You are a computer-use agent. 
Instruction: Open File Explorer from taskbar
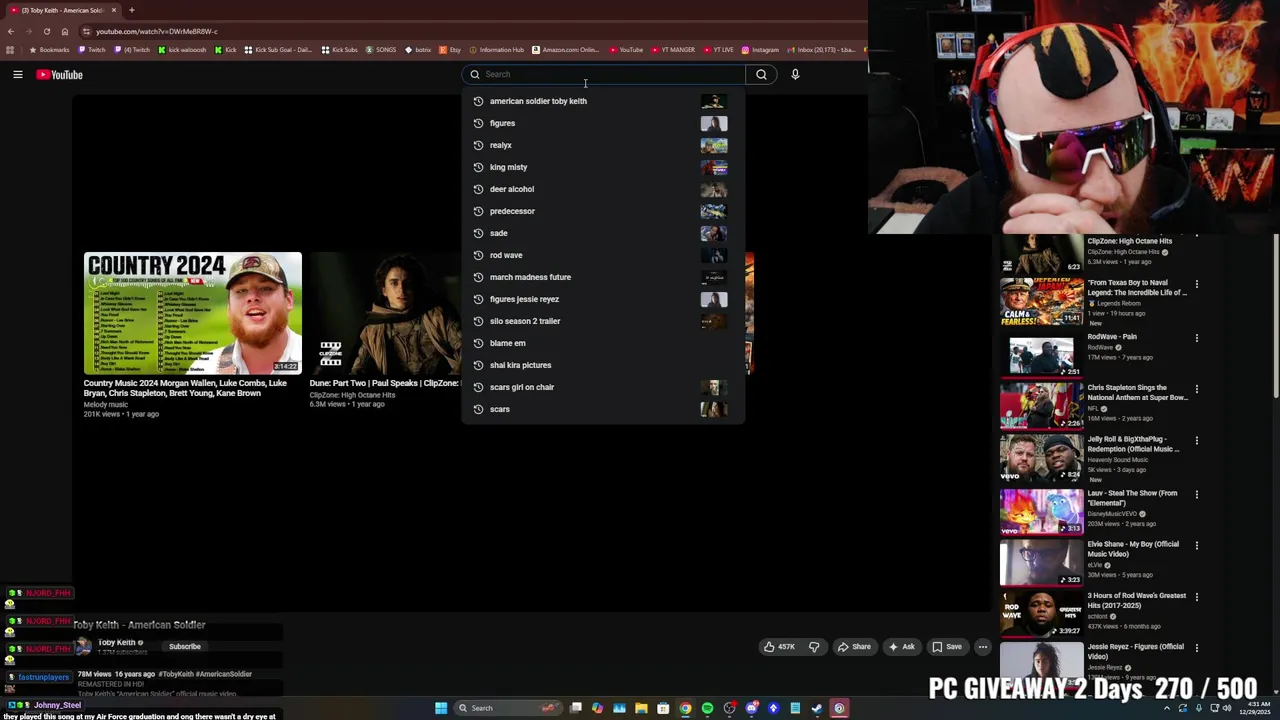[641, 708]
